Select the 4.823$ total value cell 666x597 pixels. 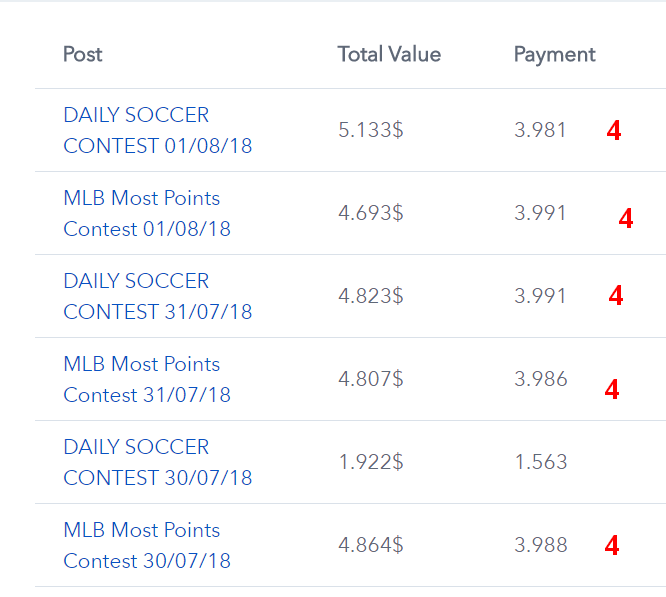click(x=371, y=296)
